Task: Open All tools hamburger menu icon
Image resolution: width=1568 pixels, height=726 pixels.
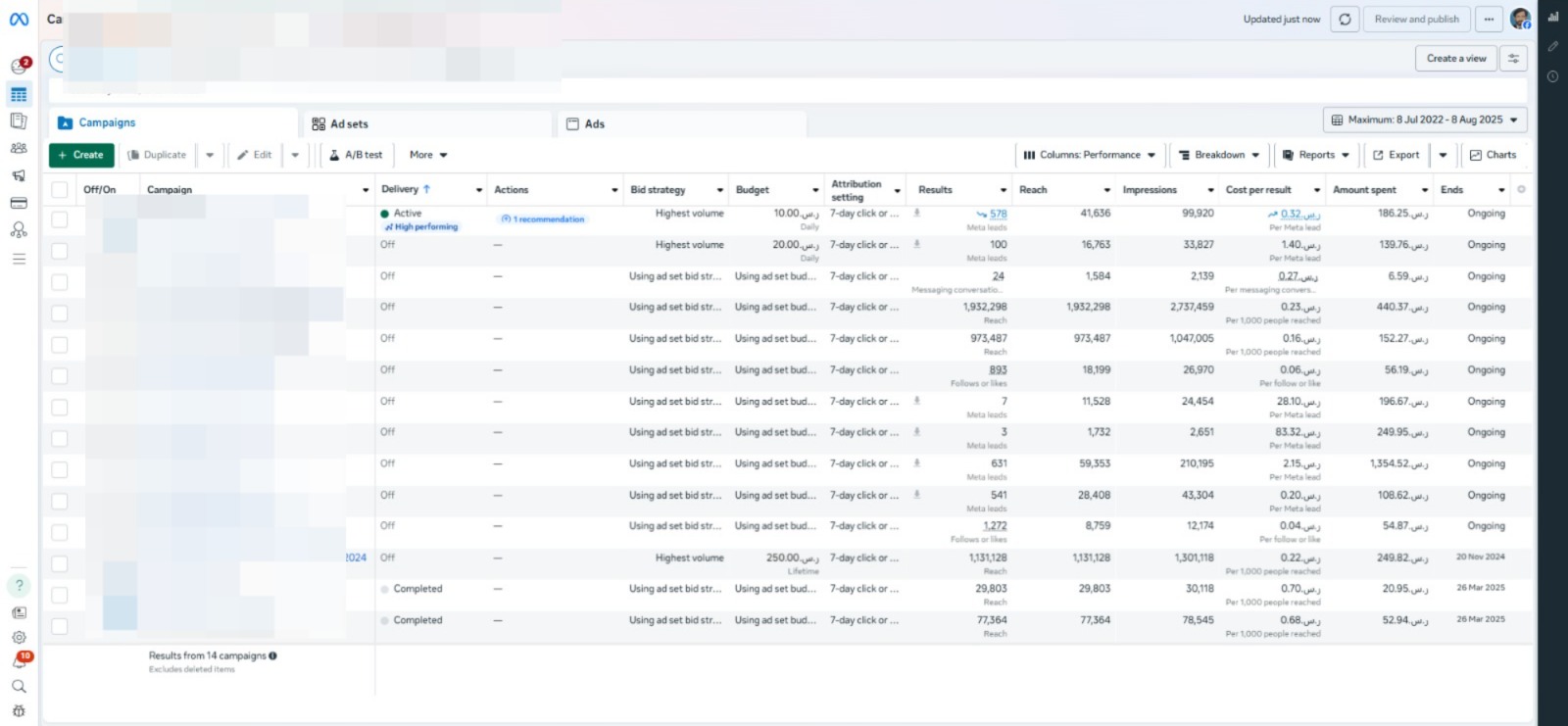Action: point(19,259)
